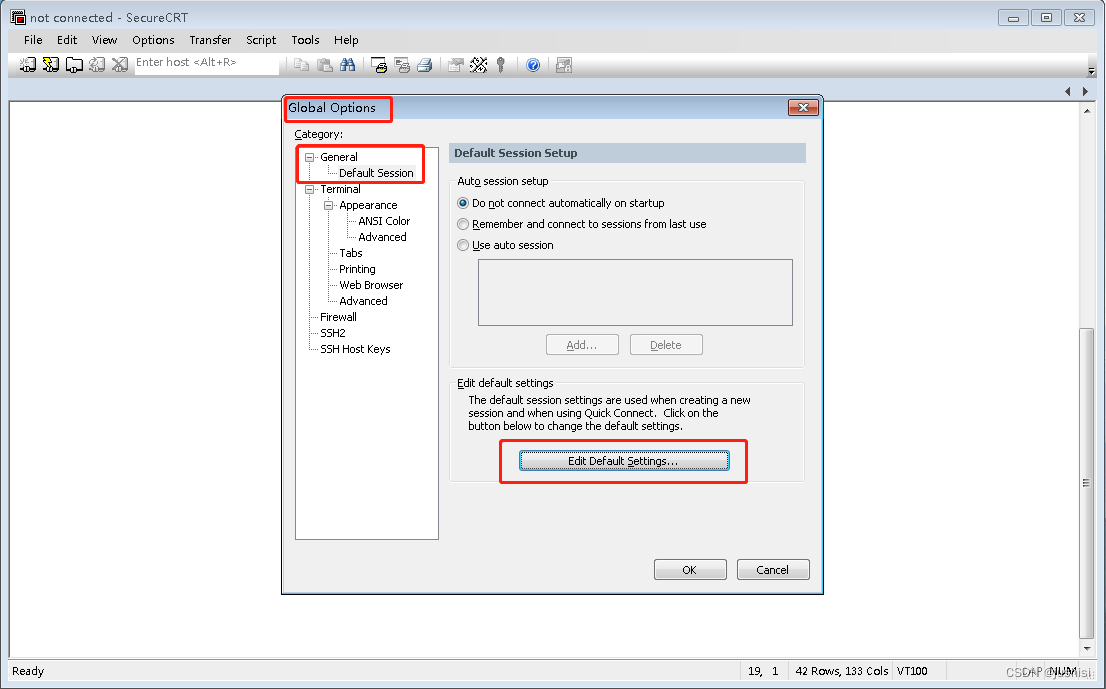This screenshot has height=689, width=1106.
Task: Select Default Session in category tree
Action: coord(376,173)
